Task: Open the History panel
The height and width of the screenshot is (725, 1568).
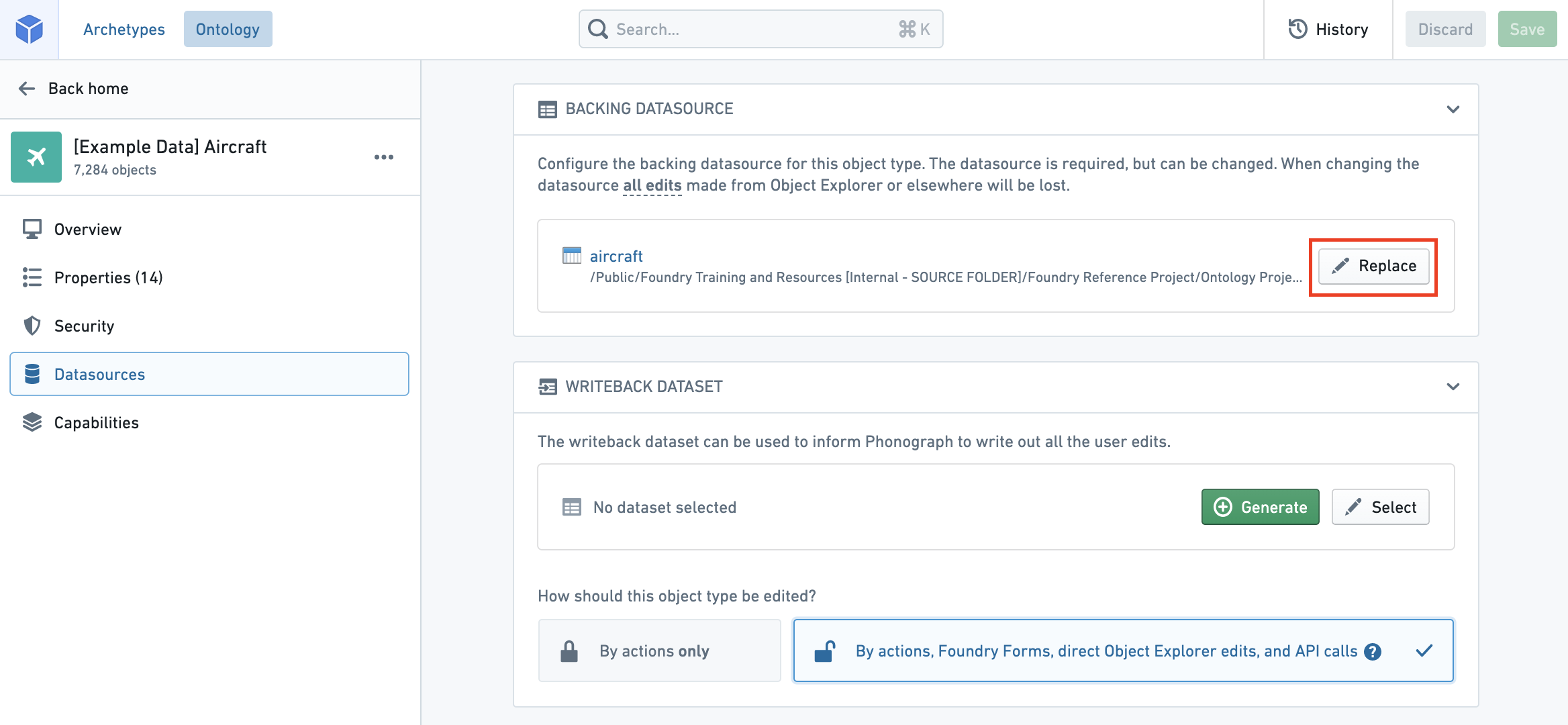Action: point(1328,29)
